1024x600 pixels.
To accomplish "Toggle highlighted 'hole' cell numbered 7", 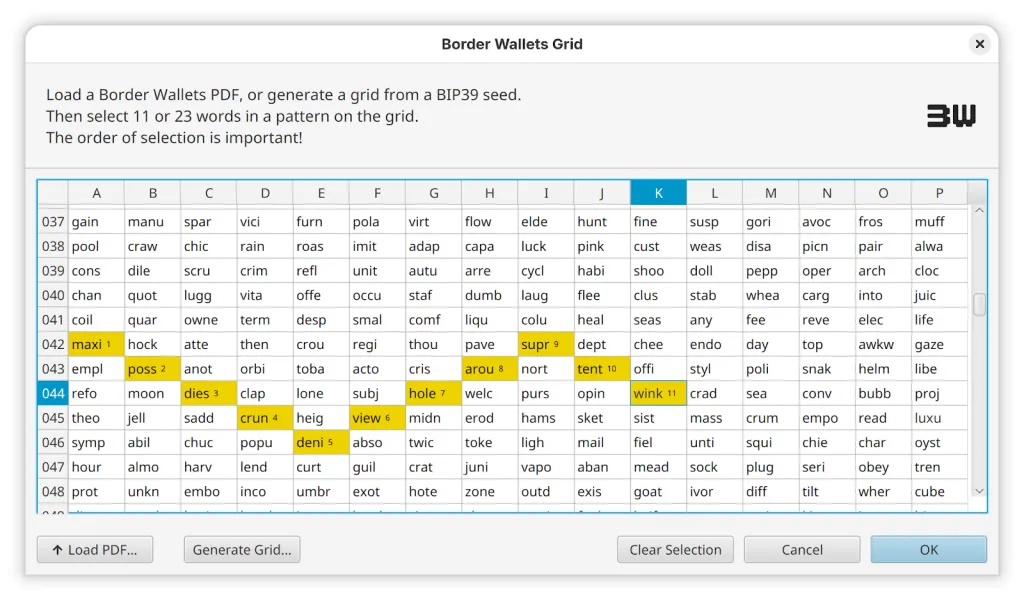I will [433, 394].
